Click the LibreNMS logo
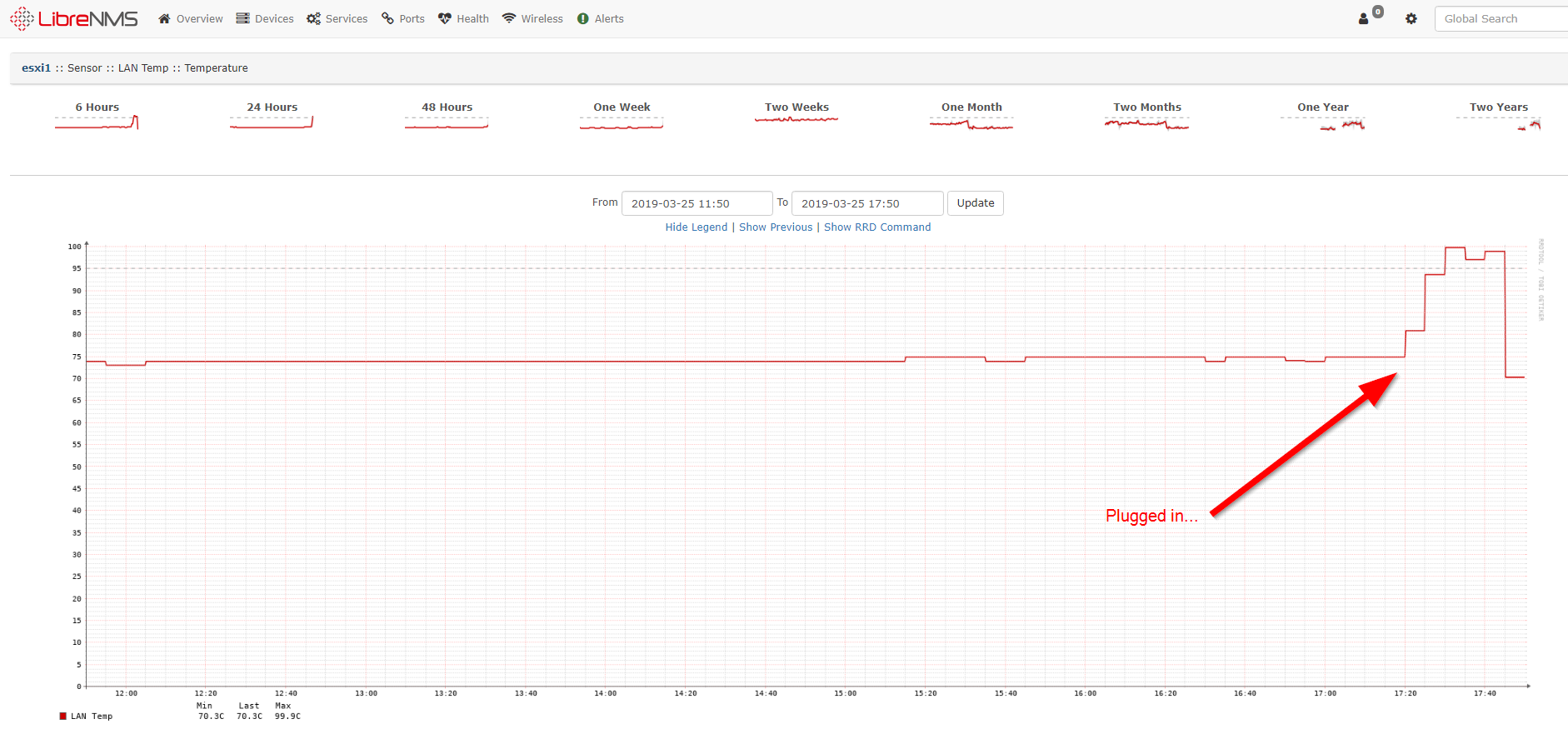Viewport: 1568px width, 749px height. point(73,18)
